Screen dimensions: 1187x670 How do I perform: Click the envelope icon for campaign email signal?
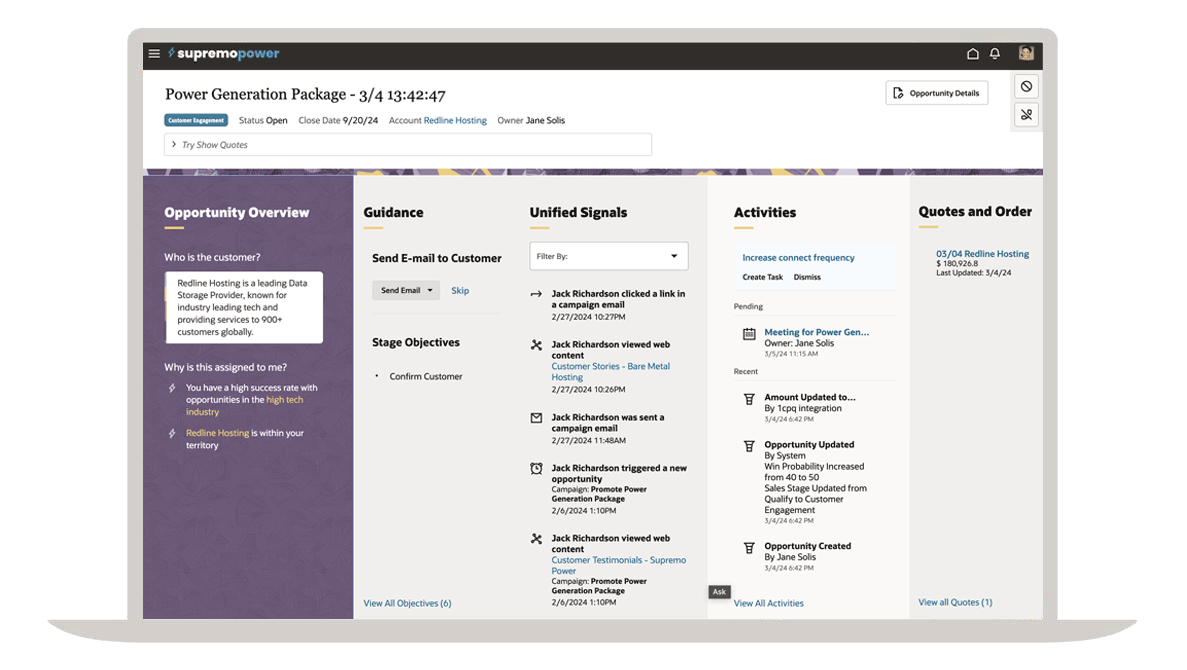pos(536,418)
